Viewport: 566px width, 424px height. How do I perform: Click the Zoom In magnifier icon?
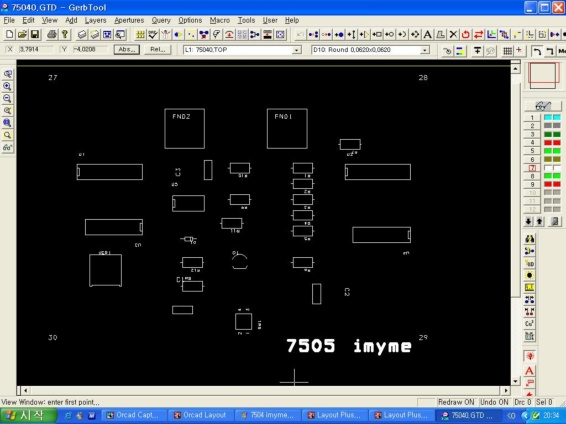[x=7, y=86]
